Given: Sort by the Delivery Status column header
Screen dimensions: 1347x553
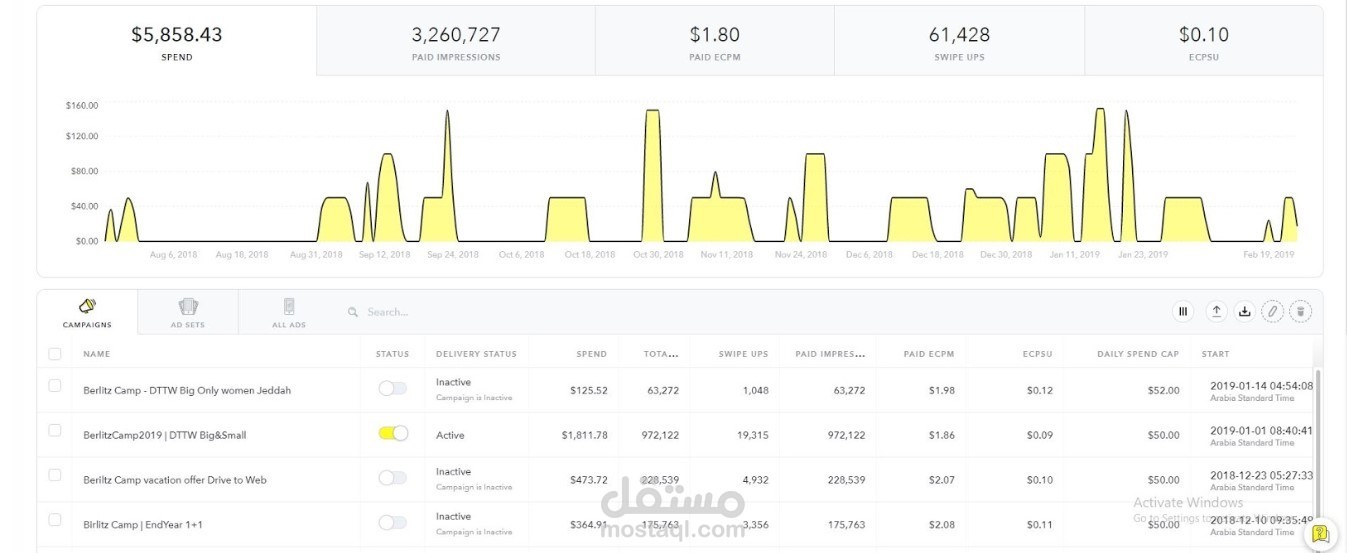Looking at the screenshot, I should tap(476, 354).
